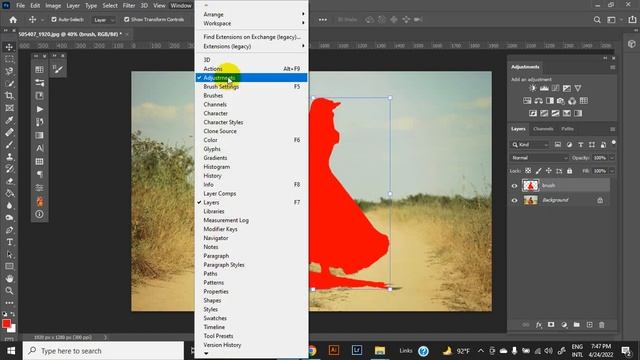Open Actions panel play icon
The width and height of the screenshot is (640, 360).
40,109
